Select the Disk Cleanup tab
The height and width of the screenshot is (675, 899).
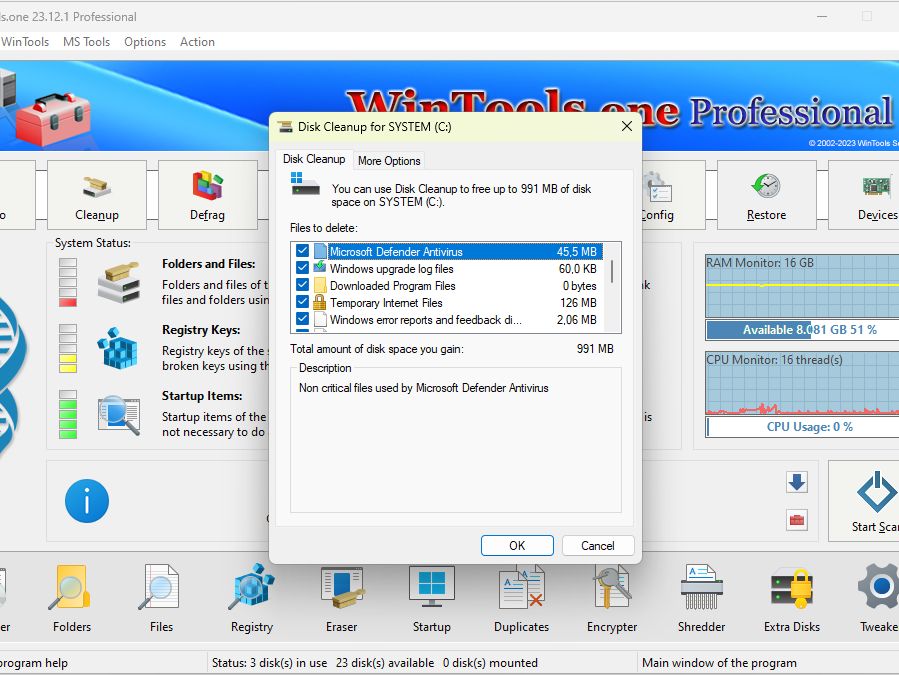314,159
